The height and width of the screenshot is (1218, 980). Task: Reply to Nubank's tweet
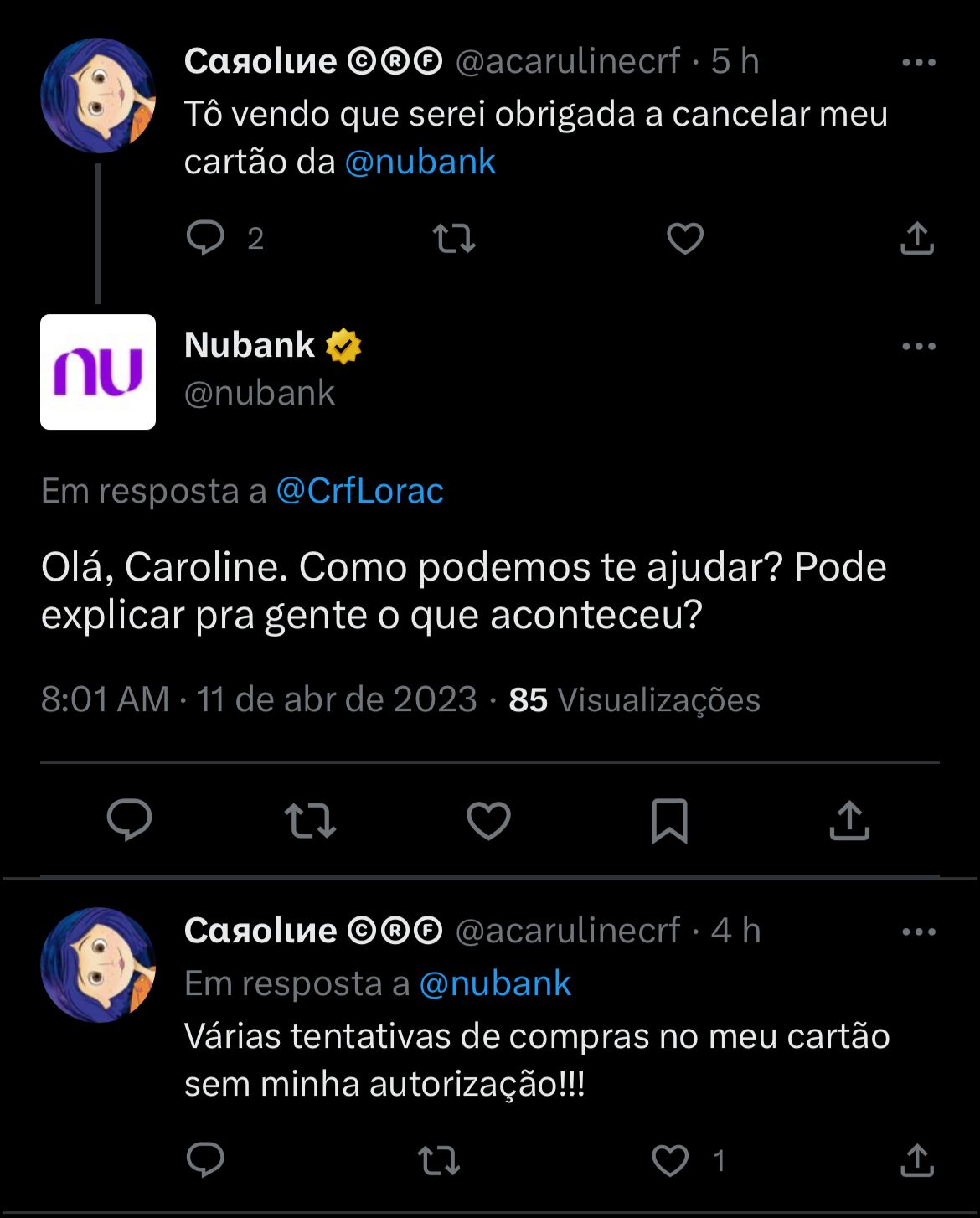click(130, 819)
